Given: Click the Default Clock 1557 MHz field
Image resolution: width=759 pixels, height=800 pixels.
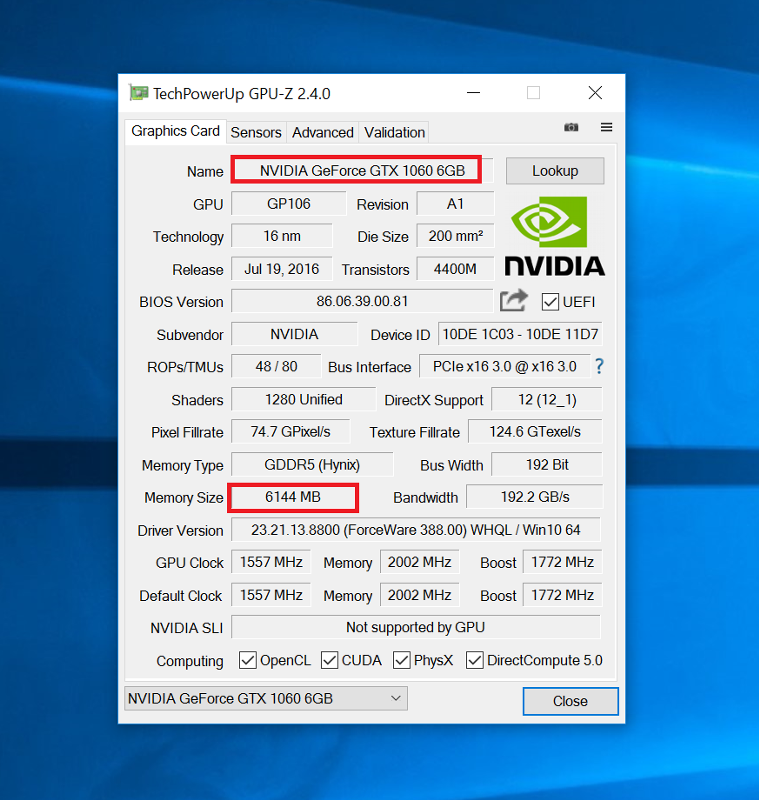Looking at the screenshot, I should [271, 595].
